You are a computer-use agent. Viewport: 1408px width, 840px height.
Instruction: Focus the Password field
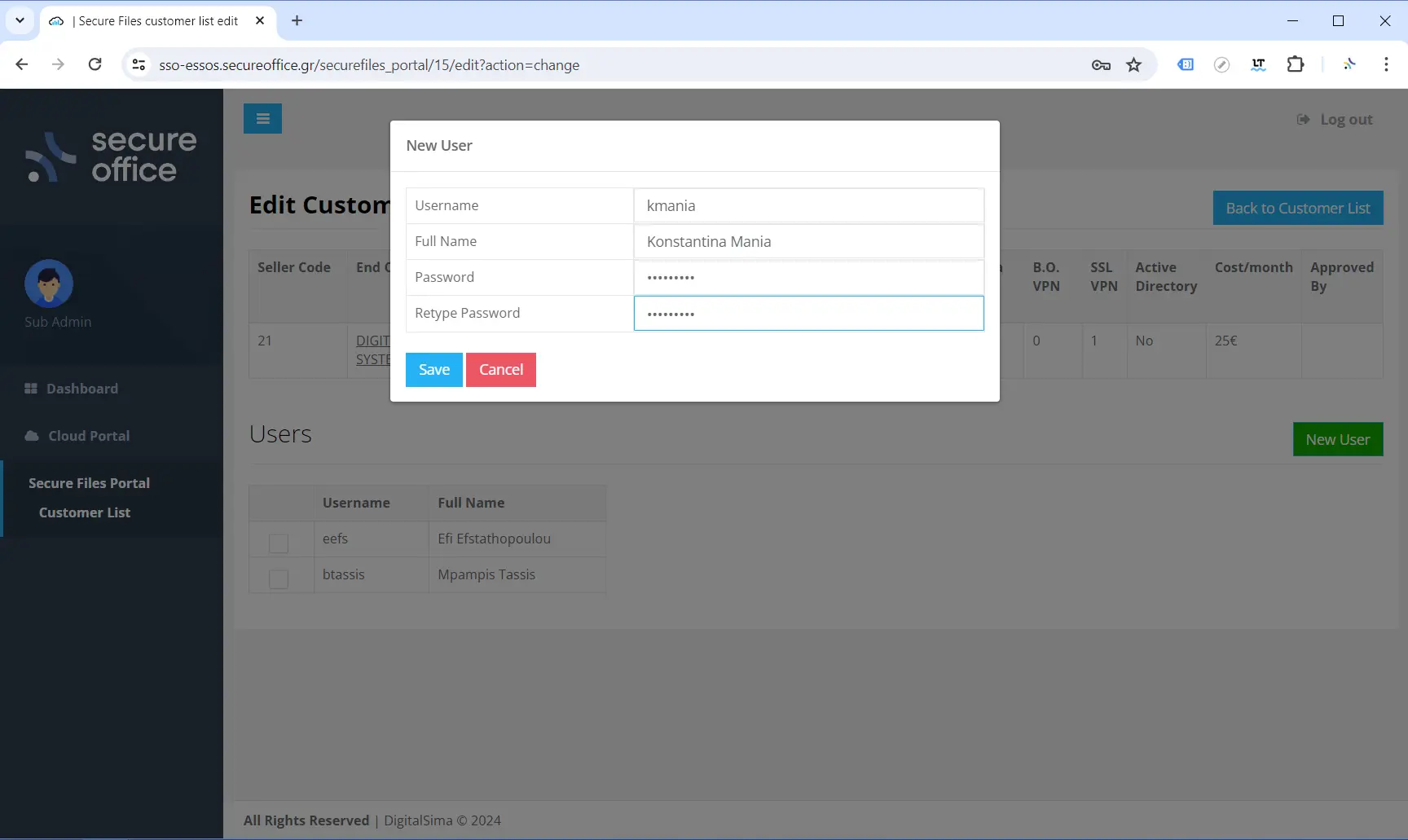(809, 277)
